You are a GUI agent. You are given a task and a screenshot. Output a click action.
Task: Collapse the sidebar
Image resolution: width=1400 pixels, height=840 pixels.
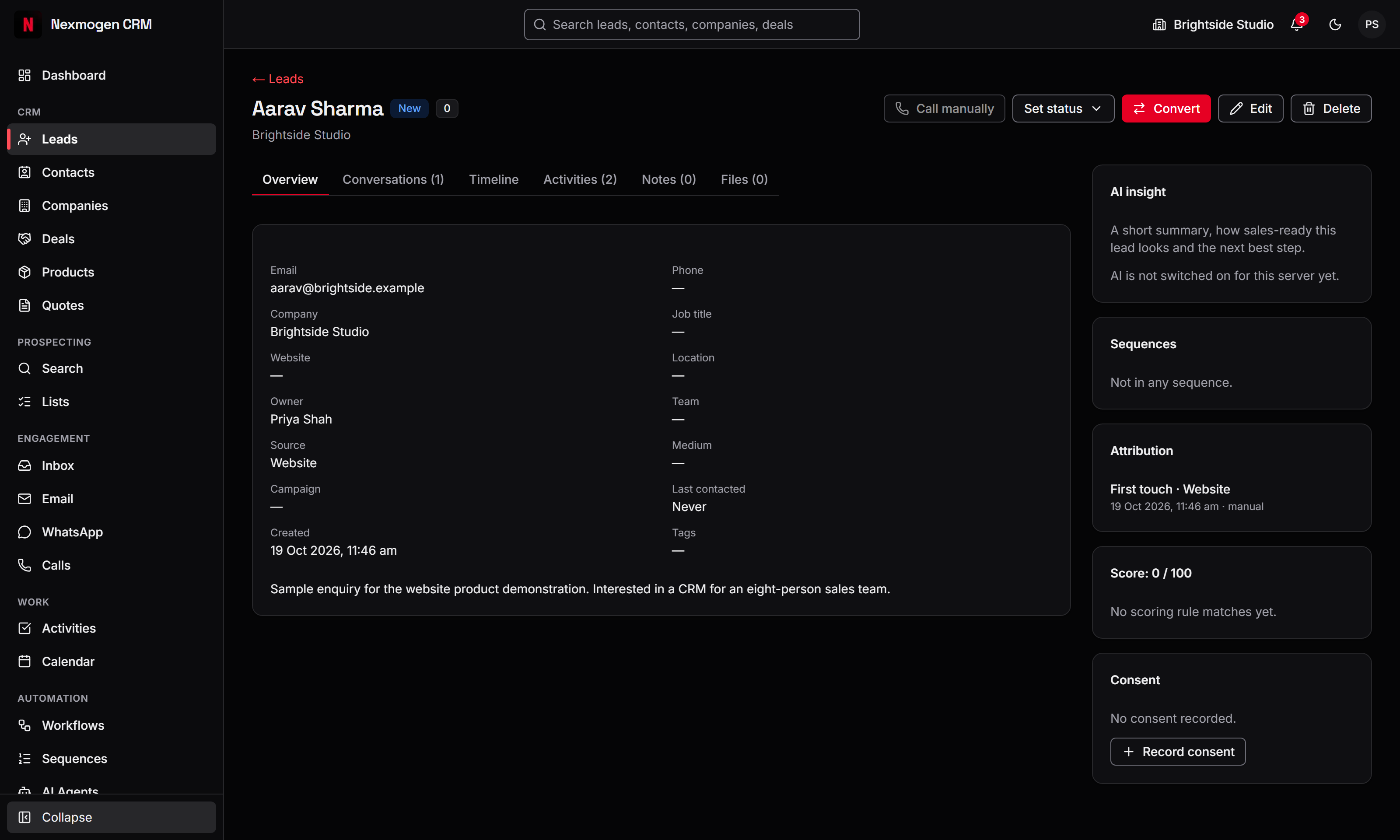click(111, 817)
